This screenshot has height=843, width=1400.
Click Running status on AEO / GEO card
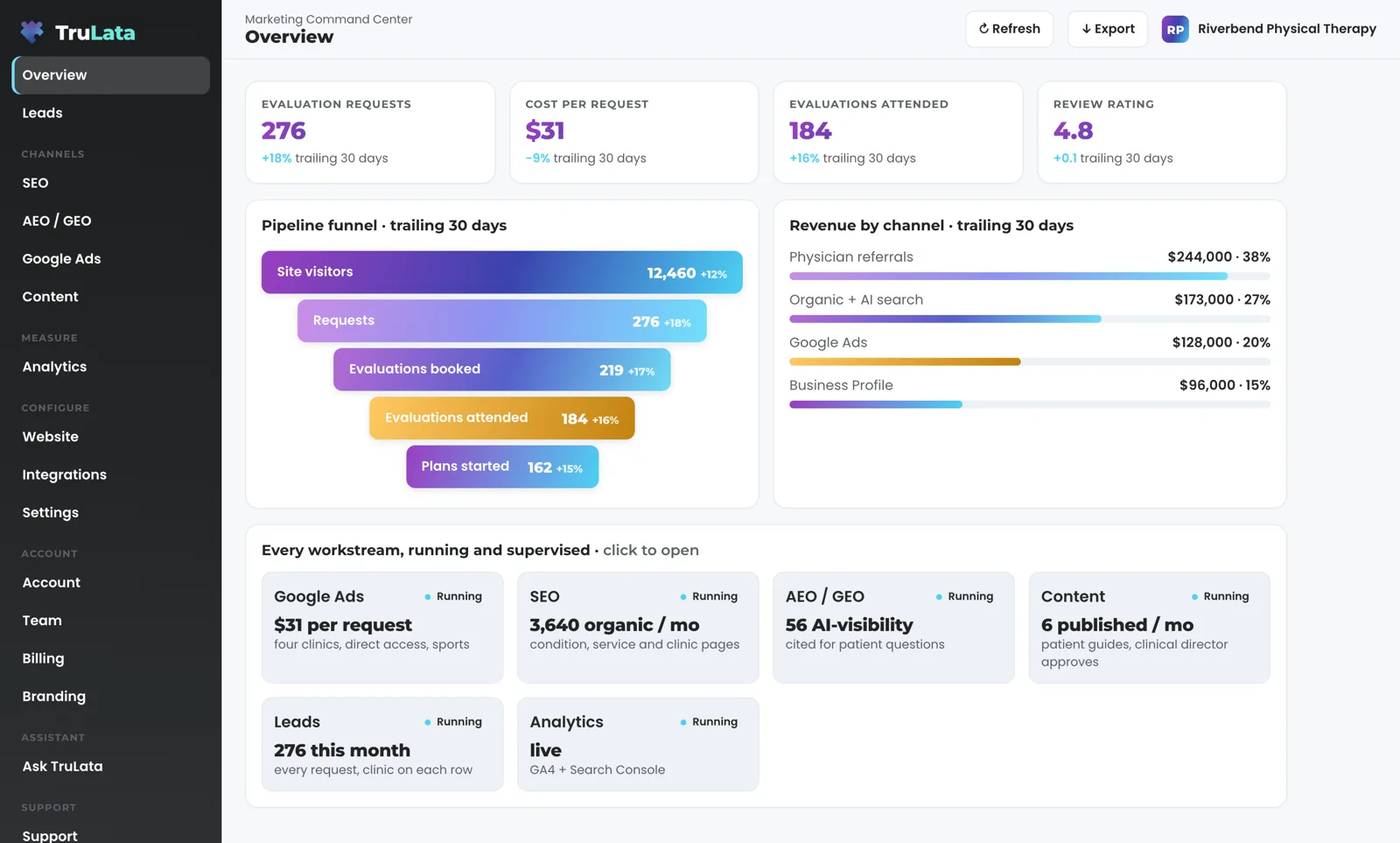coord(964,597)
